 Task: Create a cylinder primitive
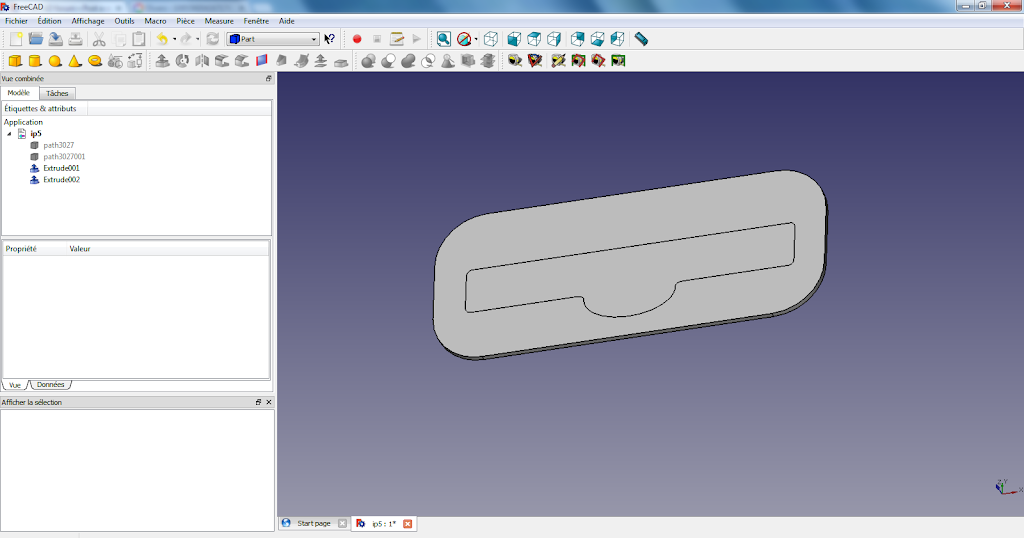tap(35, 61)
